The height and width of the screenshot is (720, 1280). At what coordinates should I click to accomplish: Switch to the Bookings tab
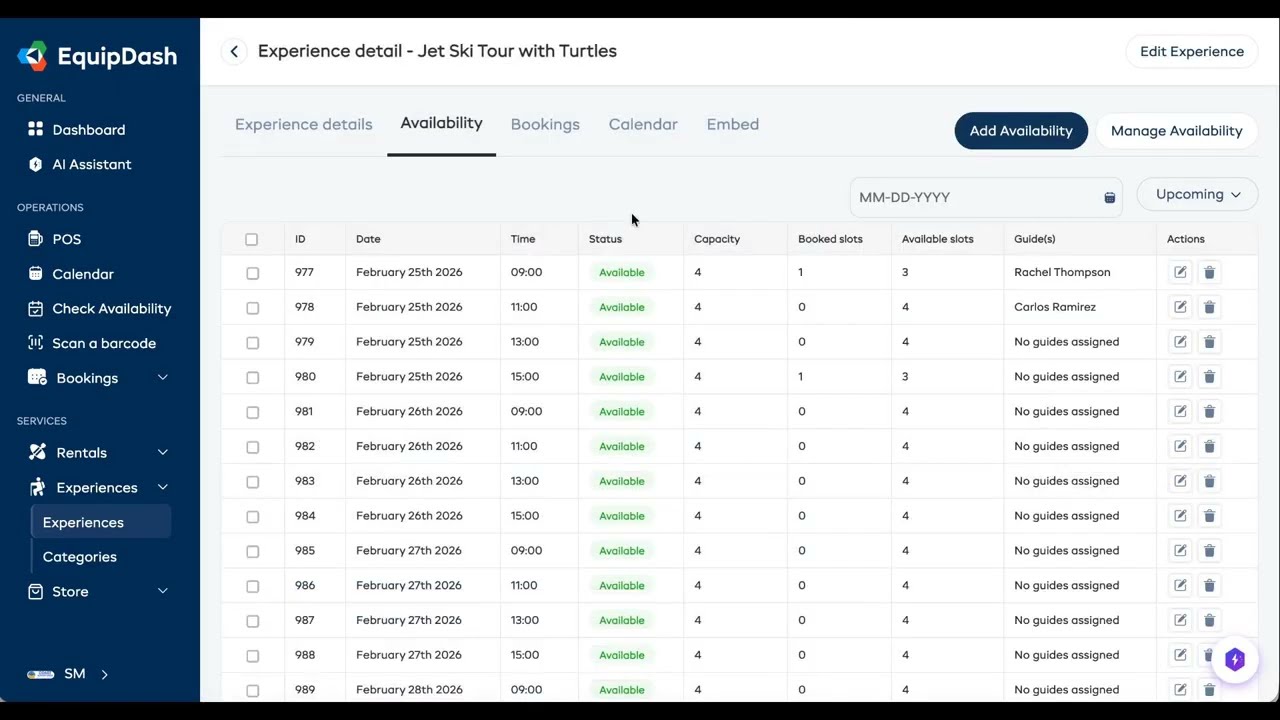pos(545,125)
